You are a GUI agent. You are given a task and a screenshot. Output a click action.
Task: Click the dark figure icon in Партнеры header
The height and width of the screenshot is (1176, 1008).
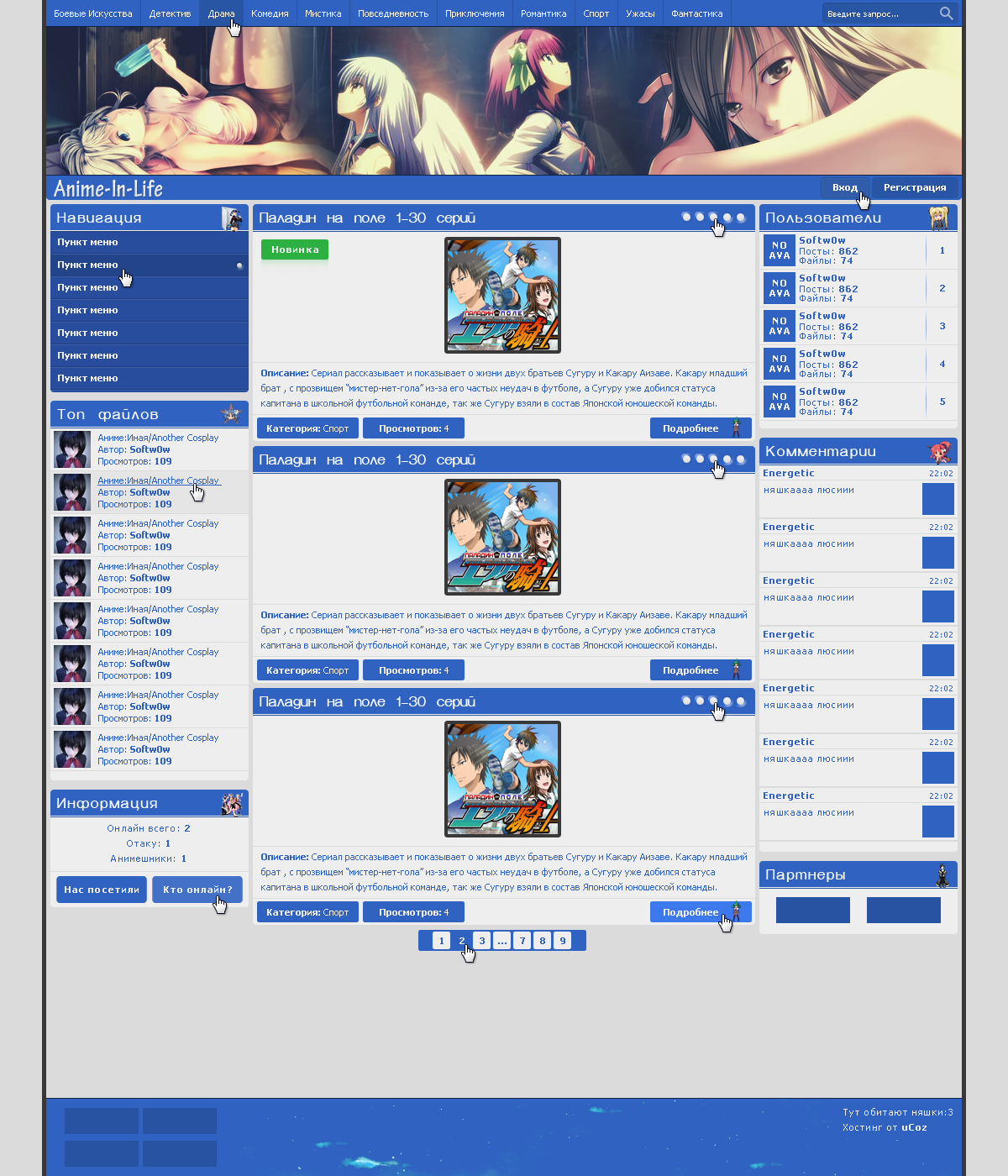point(942,874)
